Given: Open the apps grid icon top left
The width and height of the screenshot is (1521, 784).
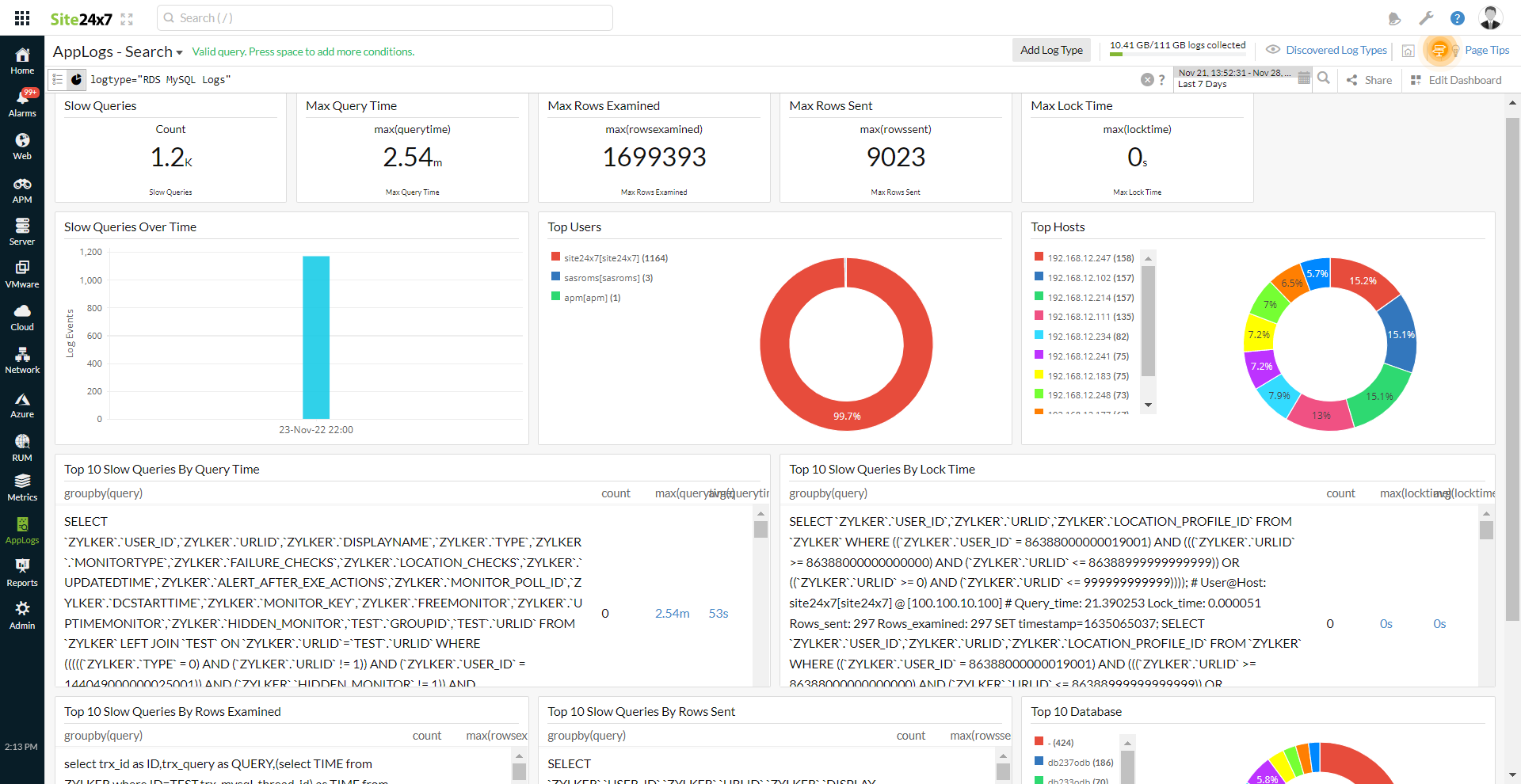Looking at the screenshot, I should [21, 17].
